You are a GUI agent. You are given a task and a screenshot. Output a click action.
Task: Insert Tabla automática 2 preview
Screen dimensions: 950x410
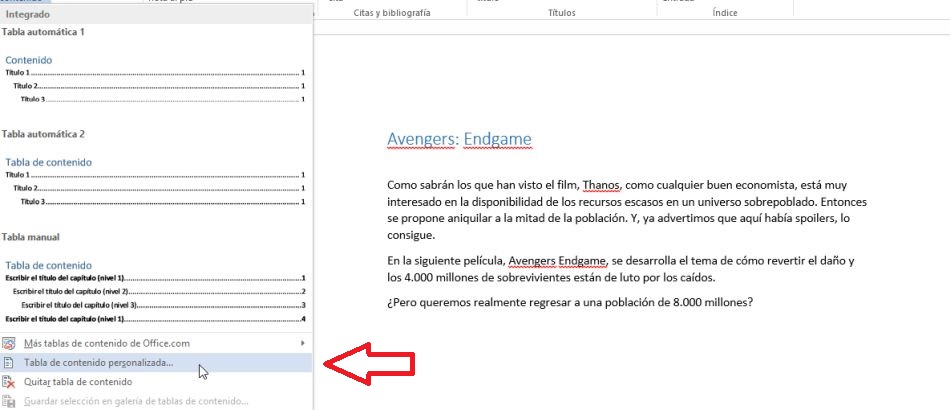pyautogui.click(x=155, y=182)
